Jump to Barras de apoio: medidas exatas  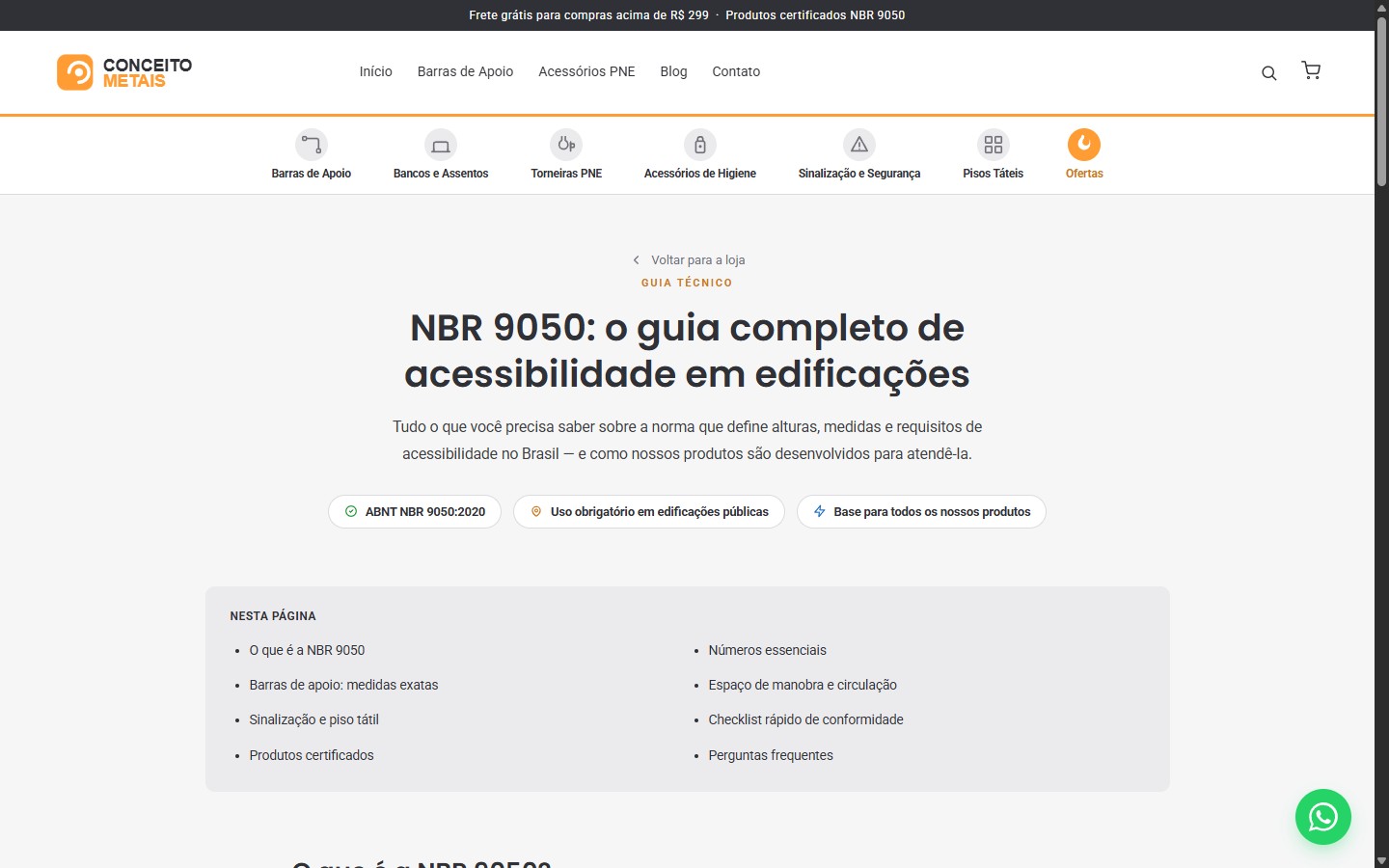[343, 685]
